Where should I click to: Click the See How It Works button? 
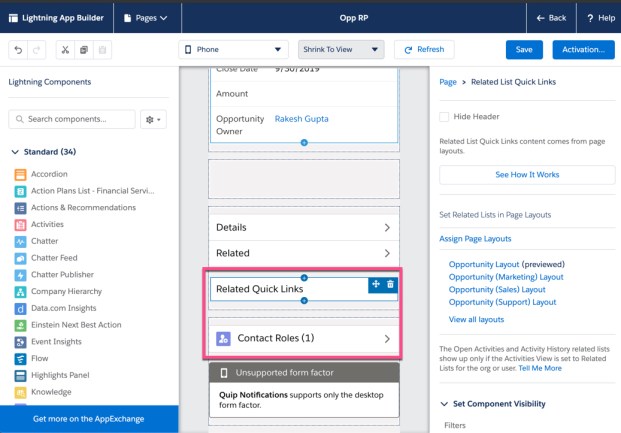[527, 175]
